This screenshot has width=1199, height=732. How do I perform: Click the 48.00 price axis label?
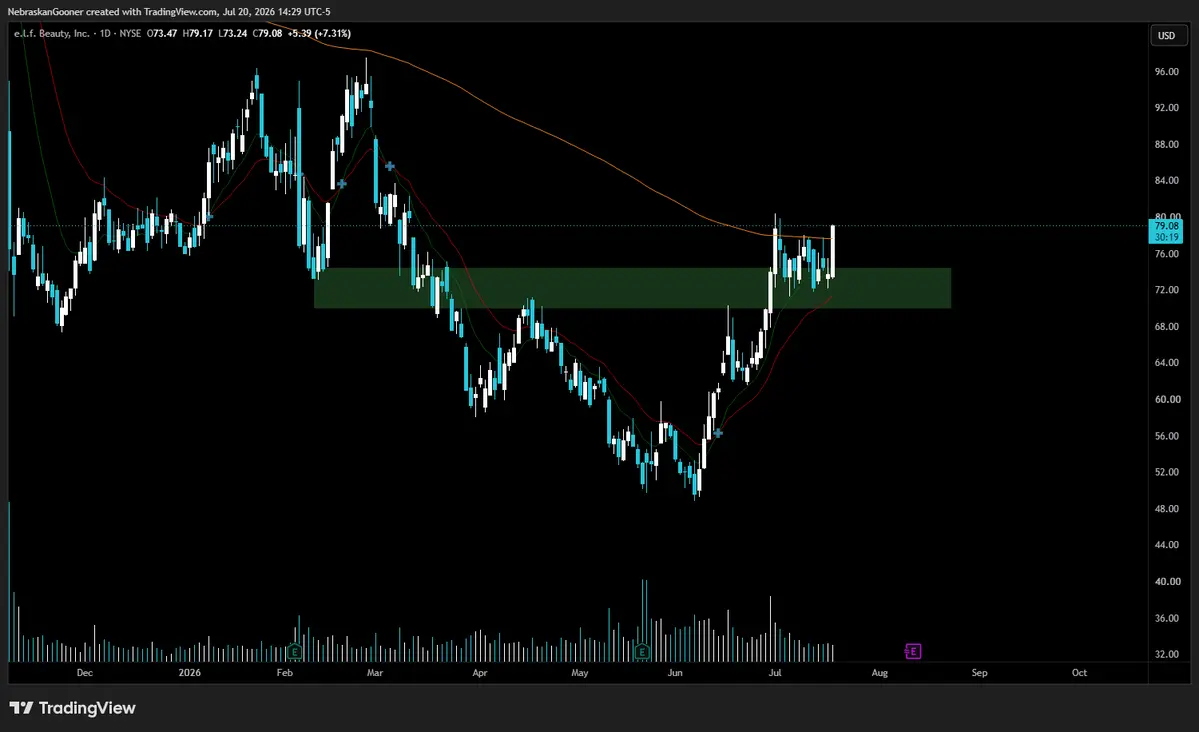[x=1167, y=509]
